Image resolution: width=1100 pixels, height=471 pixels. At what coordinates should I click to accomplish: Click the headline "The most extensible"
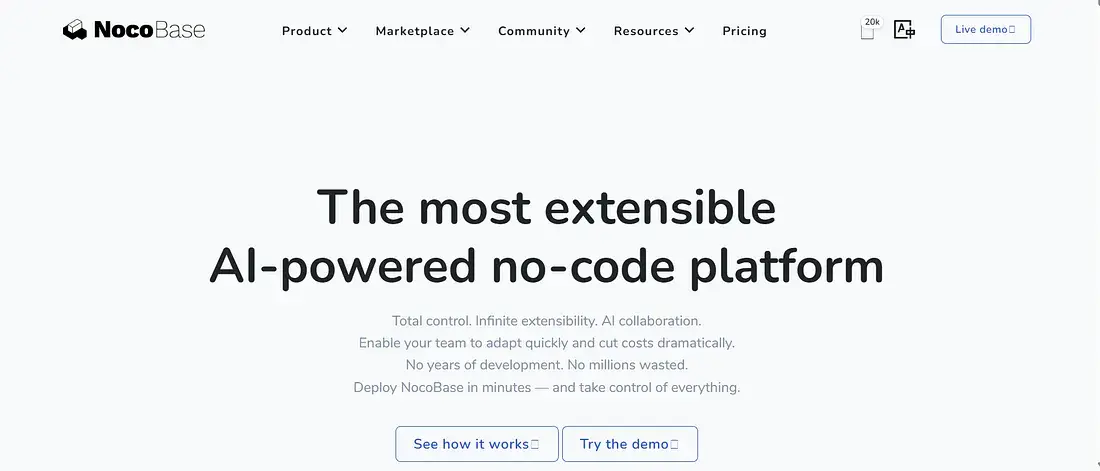(546, 207)
